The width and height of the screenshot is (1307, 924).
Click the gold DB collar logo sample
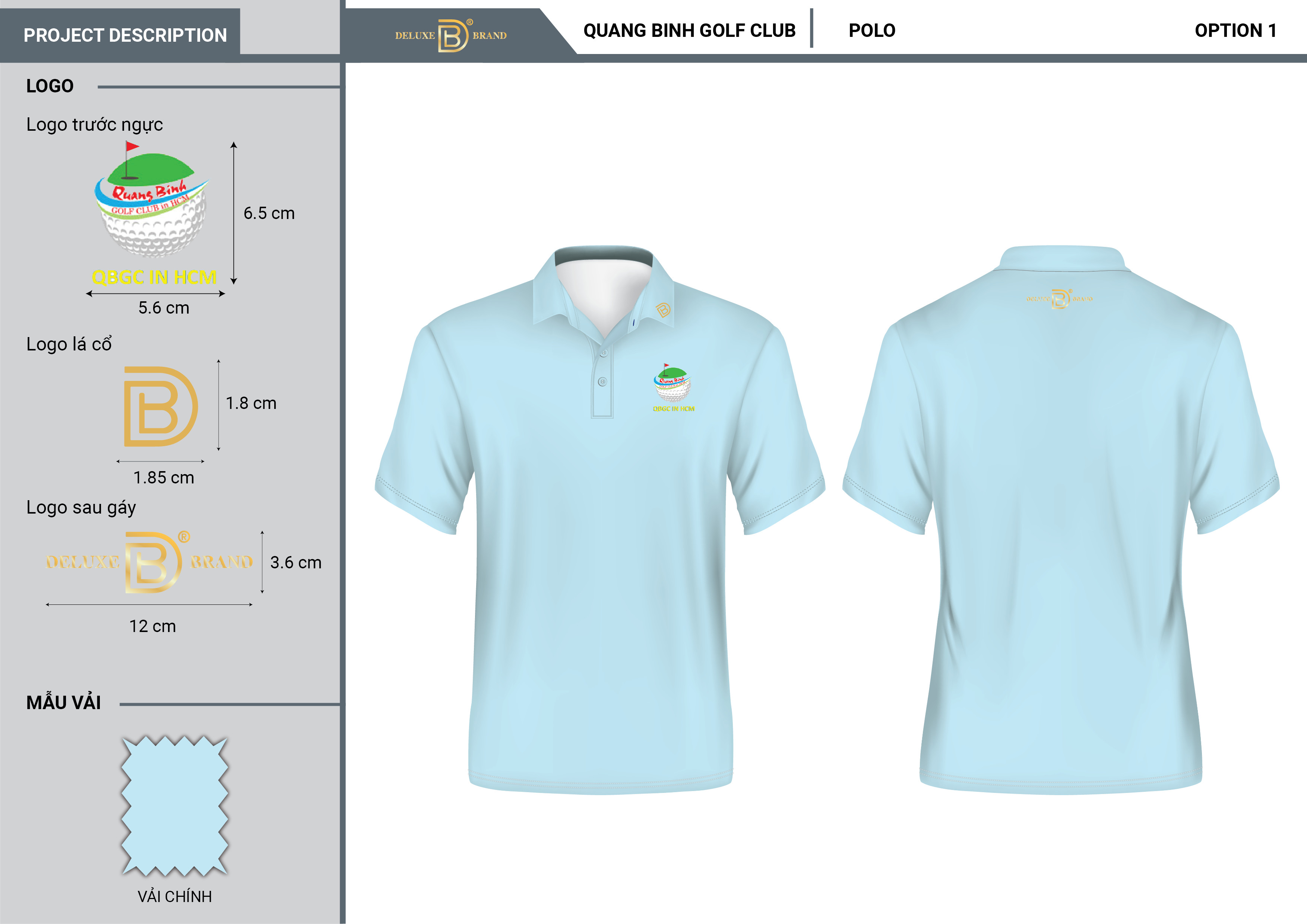(161, 406)
